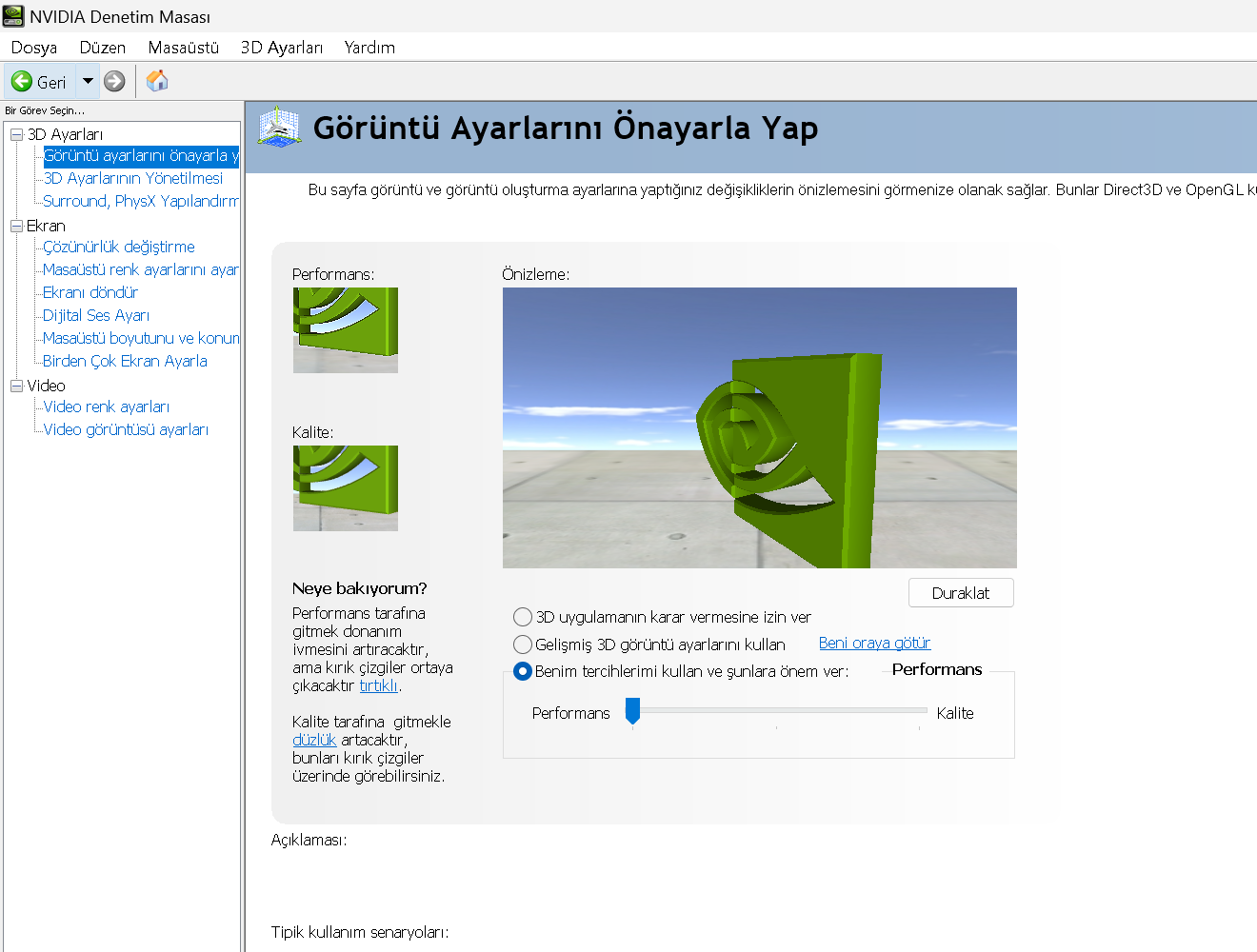Click the Duraklat button

[961, 592]
